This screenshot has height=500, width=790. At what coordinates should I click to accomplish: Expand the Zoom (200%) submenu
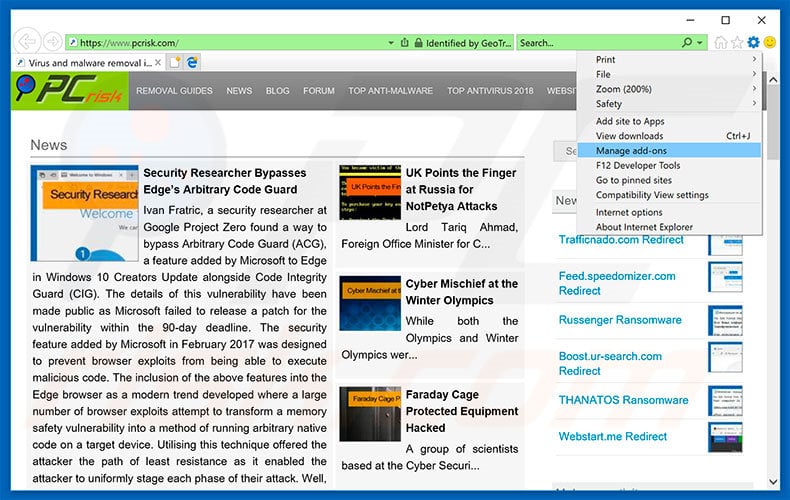(x=669, y=89)
